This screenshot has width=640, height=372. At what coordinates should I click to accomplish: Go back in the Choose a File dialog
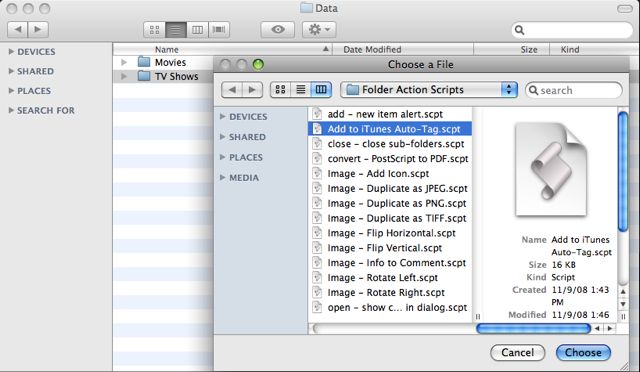pos(232,90)
